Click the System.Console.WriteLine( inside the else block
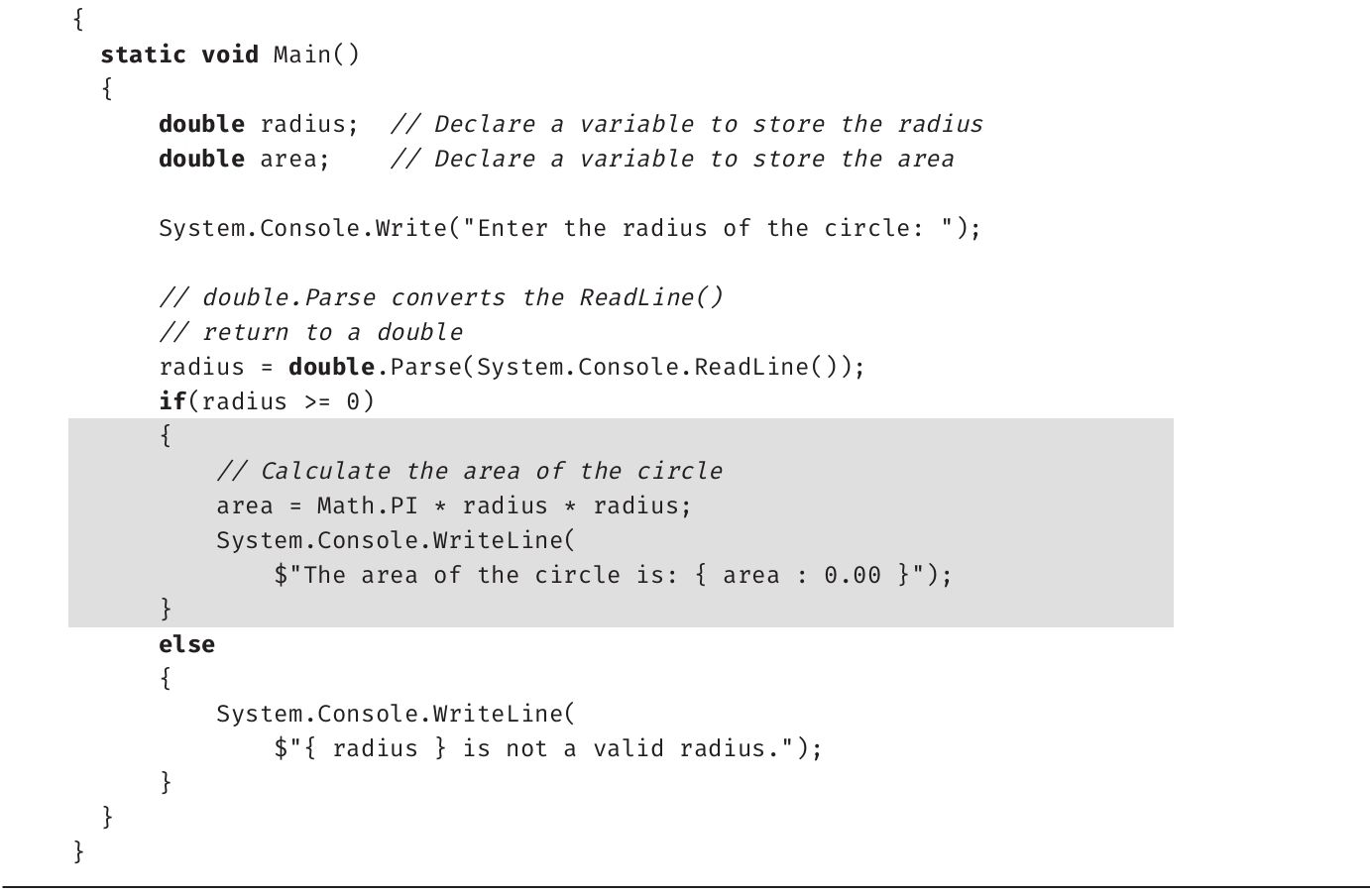Image resolution: width=1370 pixels, height=896 pixels. pyautogui.click(x=396, y=714)
